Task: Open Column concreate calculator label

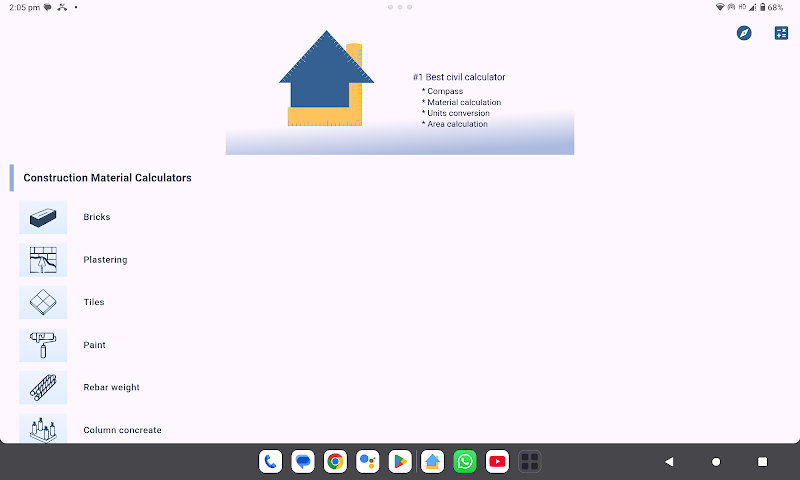Action: click(122, 430)
